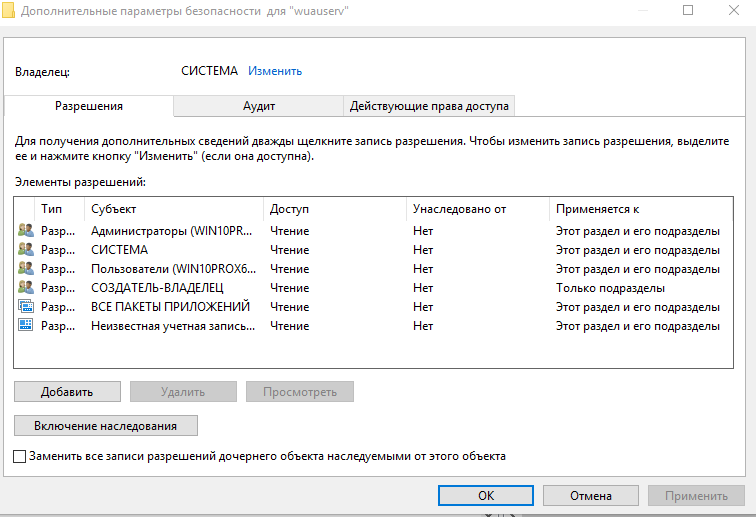Screen dimensions: 756x517
Task: Click the Администраторы row user-group icon
Action: [x=26, y=231]
